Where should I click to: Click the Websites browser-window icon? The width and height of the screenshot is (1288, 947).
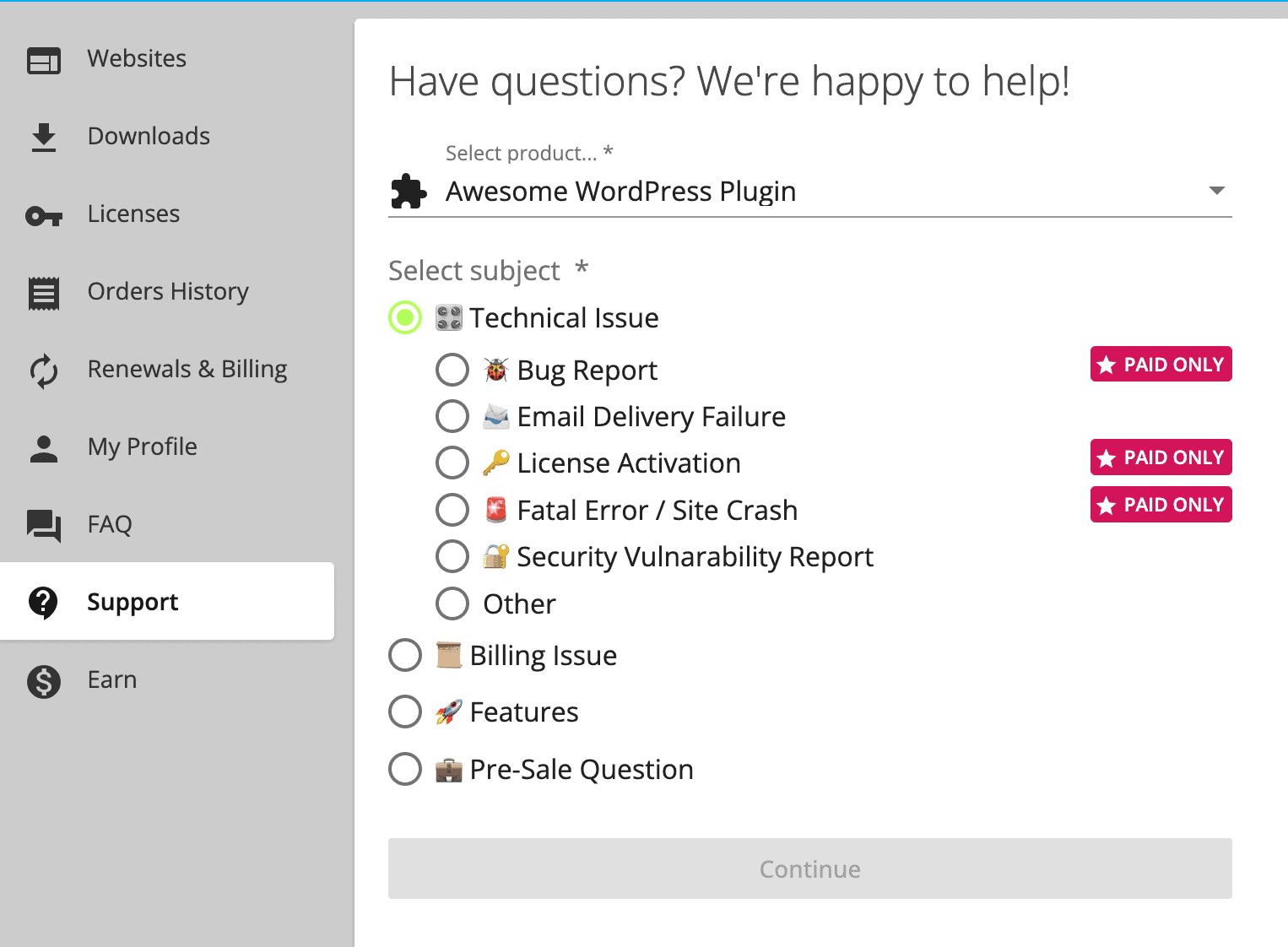44,61
